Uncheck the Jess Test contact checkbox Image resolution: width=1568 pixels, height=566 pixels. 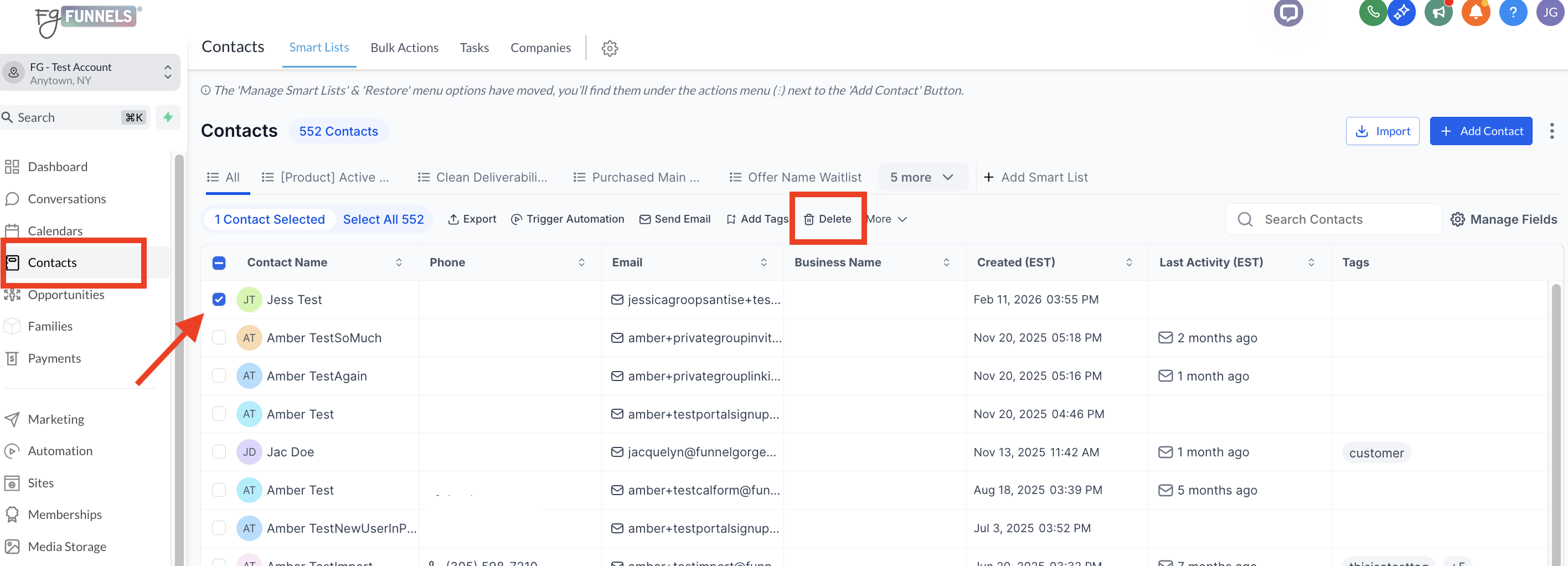pyautogui.click(x=219, y=300)
